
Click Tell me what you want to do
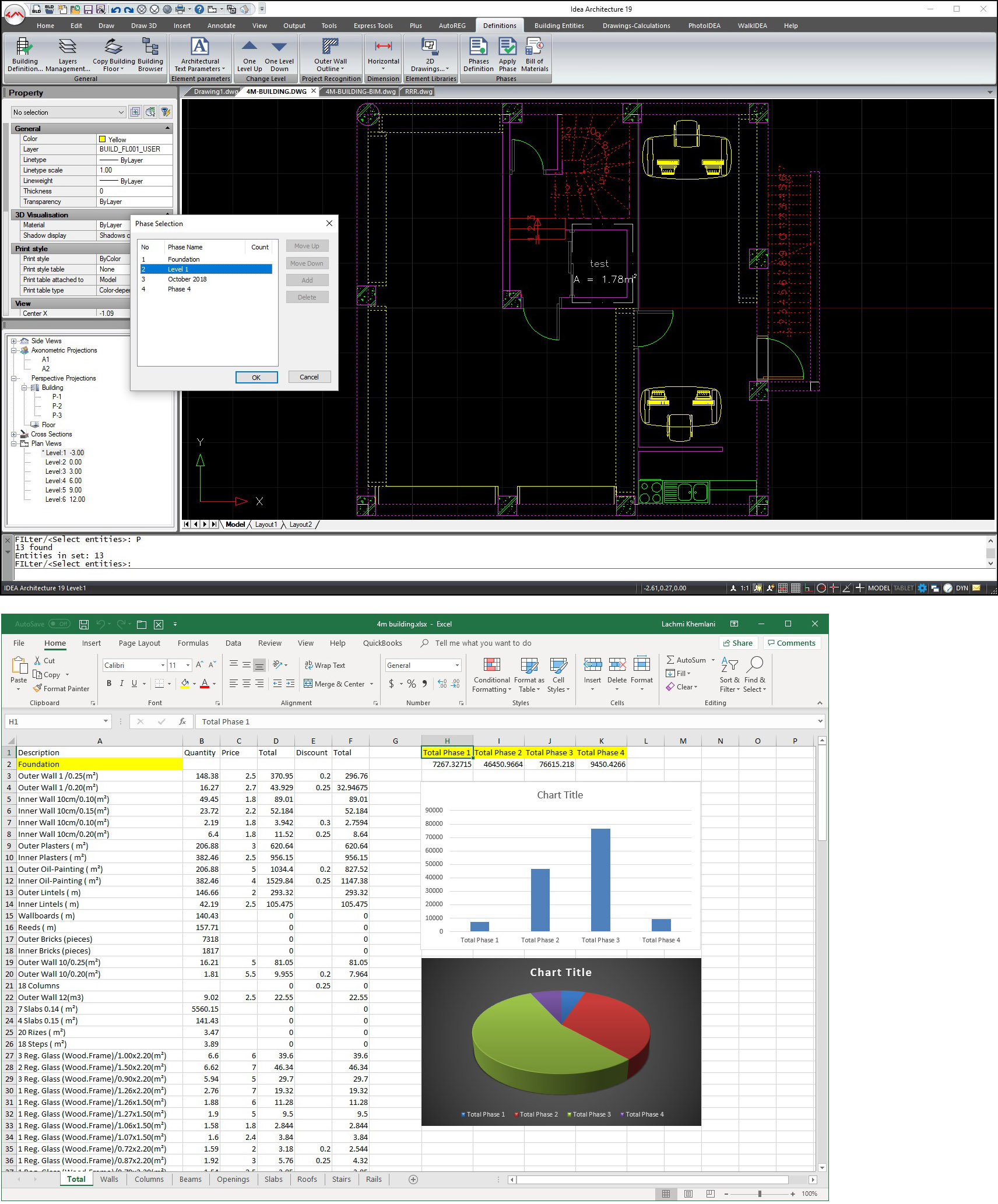483,643
